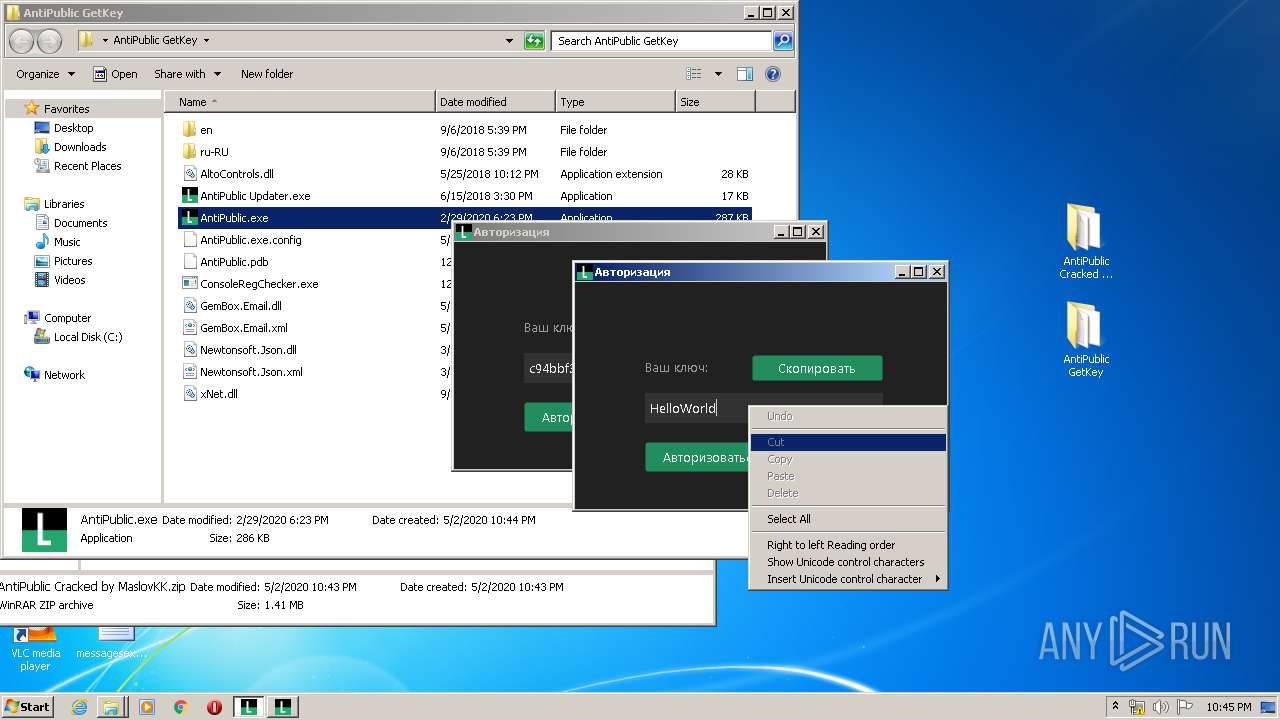
Task: Open Desktop in navigation pane
Action: click(x=73, y=128)
